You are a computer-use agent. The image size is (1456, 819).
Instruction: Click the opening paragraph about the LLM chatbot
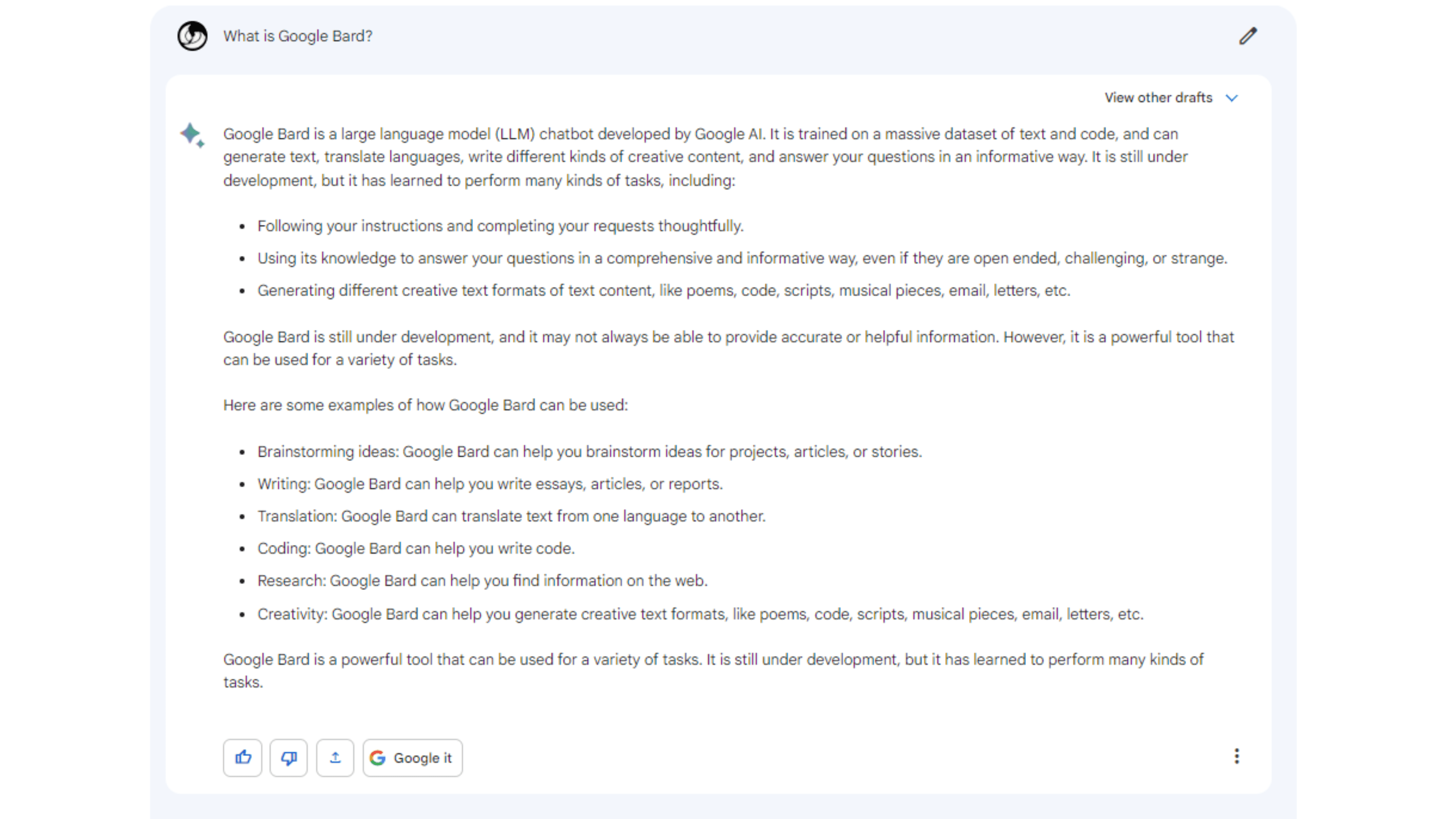tap(705, 157)
